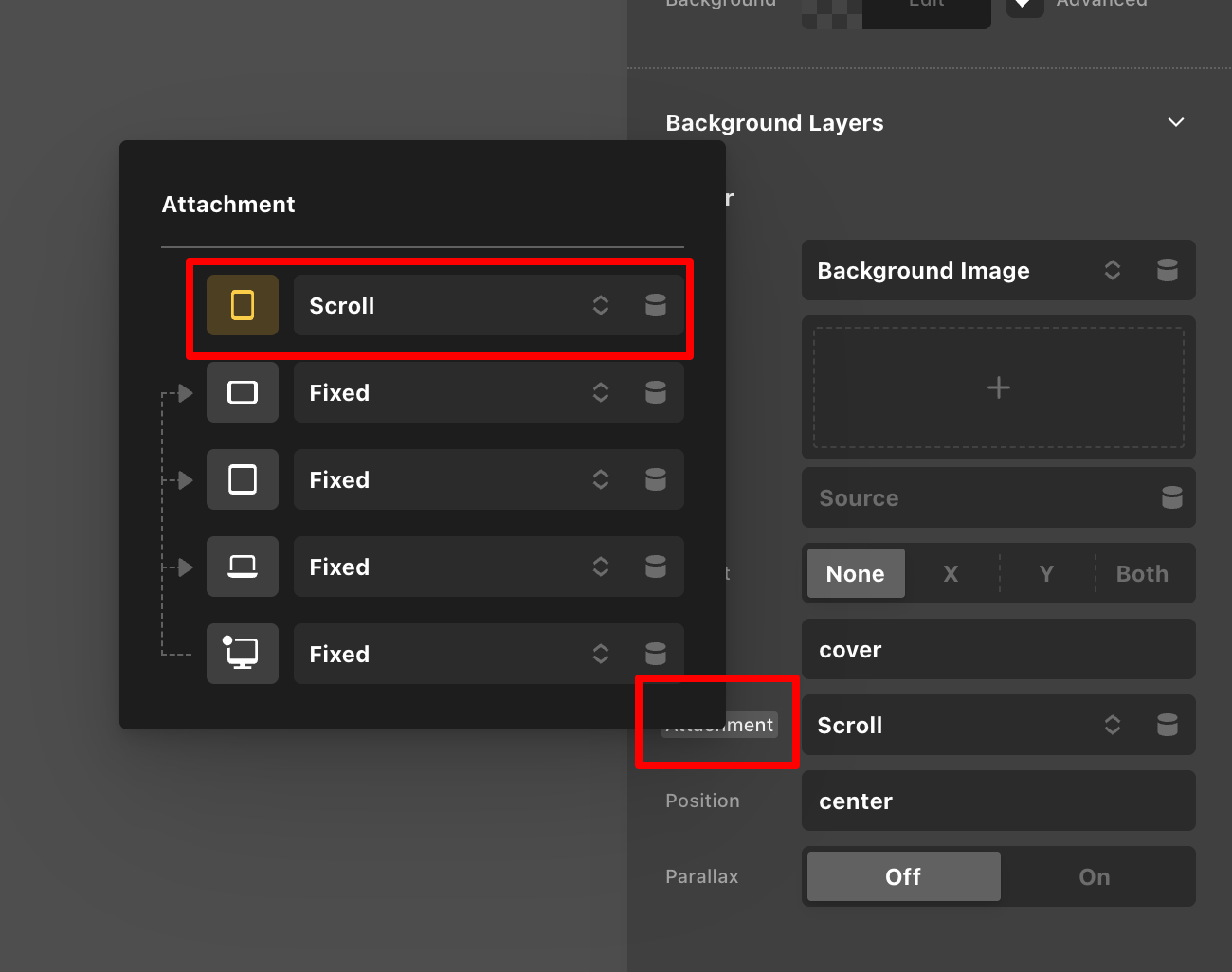The width and height of the screenshot is (1232, 972).
Task: Click database icon in the laptop Fixed row
Action: pyautogui.click(x=655, y=567)
